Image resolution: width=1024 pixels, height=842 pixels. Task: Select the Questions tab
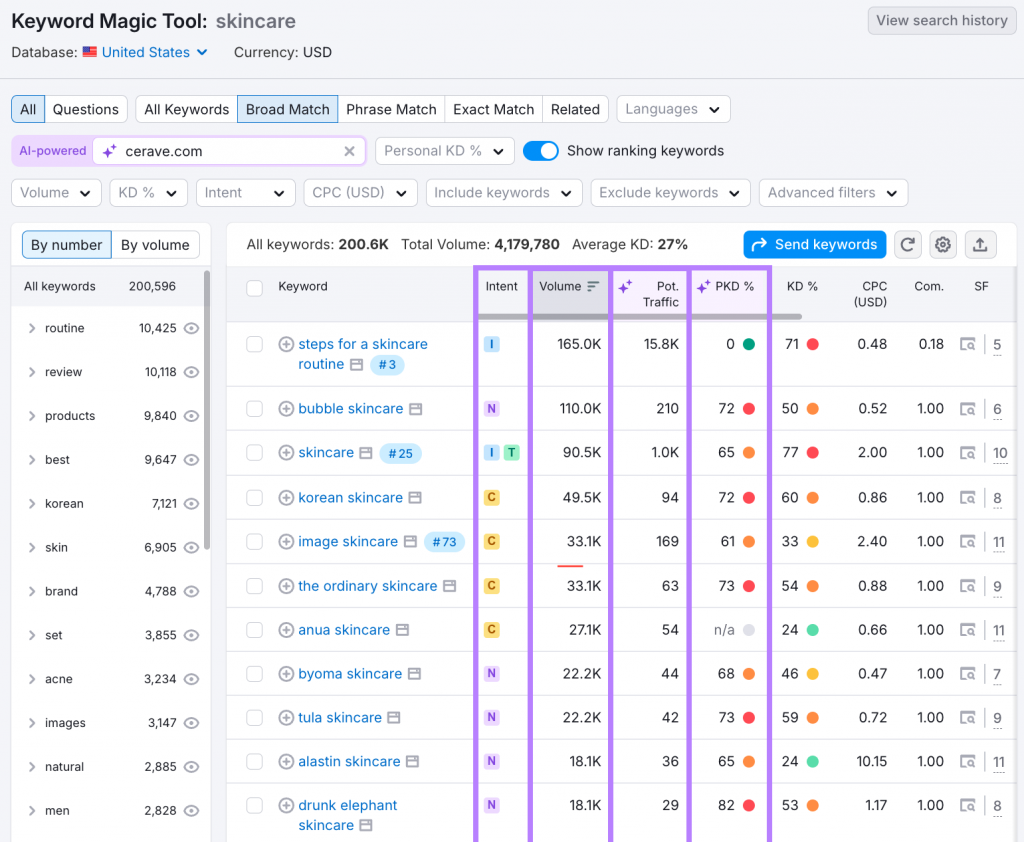86,109
